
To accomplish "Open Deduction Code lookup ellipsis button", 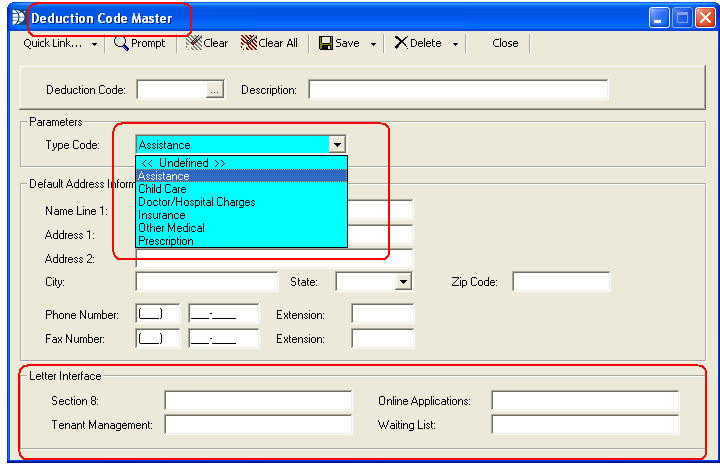I will tap(214, 90).
